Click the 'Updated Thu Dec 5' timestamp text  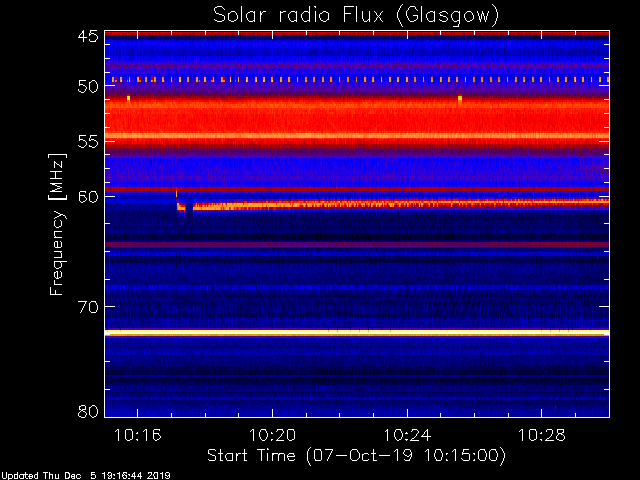(x=86, y=476)
